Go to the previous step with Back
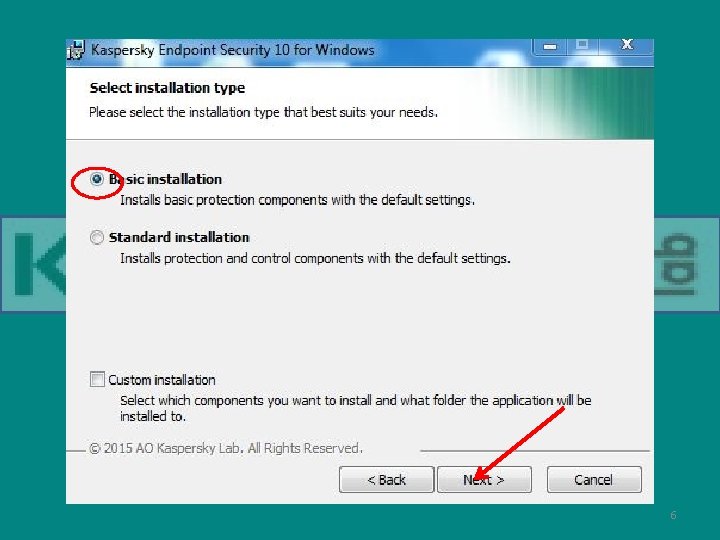Screen dimensions: 720x540 click(x=387, y=480)
